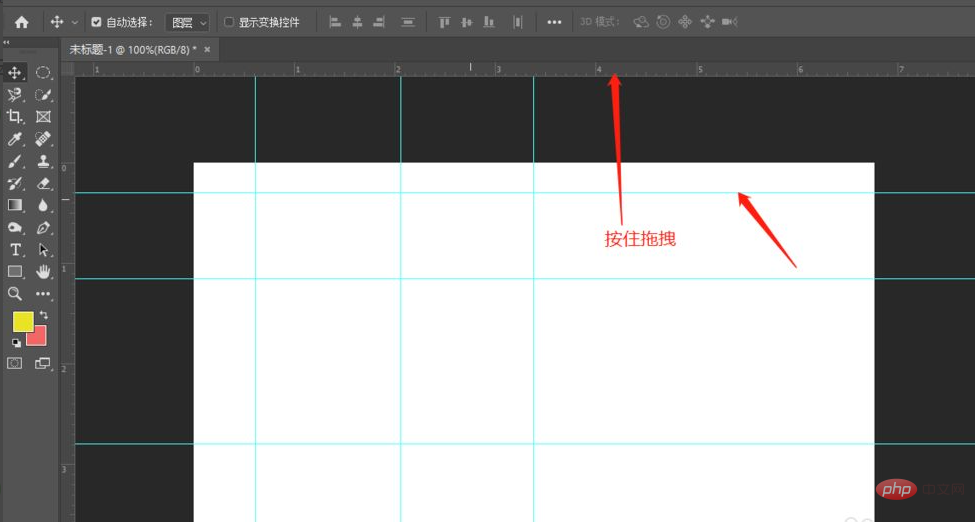The width and height of the screenshot is (975, 522).
Task: Select the Magnetic Lasso tool
Action: [14, 95]
